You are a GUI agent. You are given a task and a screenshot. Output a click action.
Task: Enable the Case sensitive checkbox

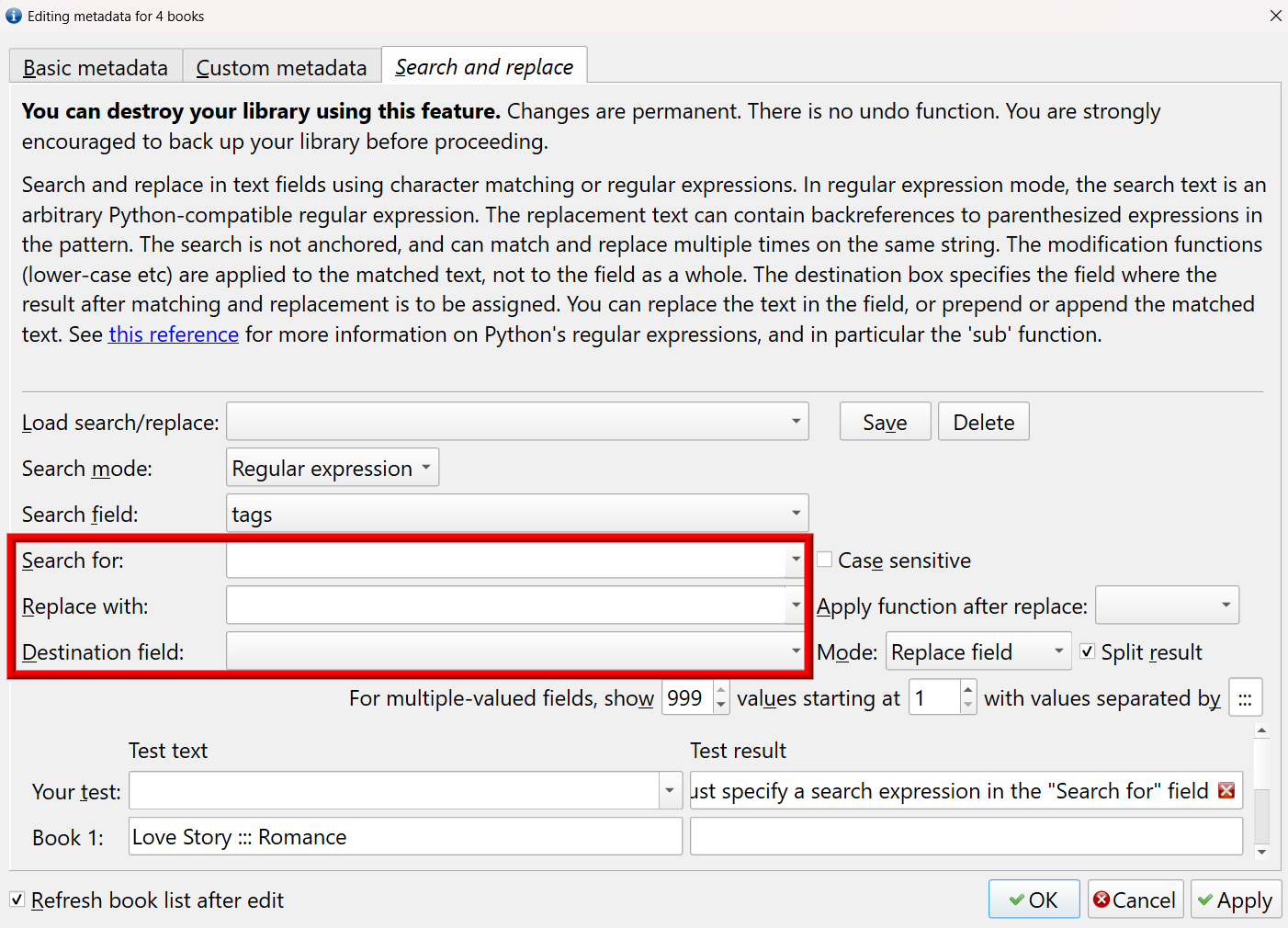pos(825,560)
